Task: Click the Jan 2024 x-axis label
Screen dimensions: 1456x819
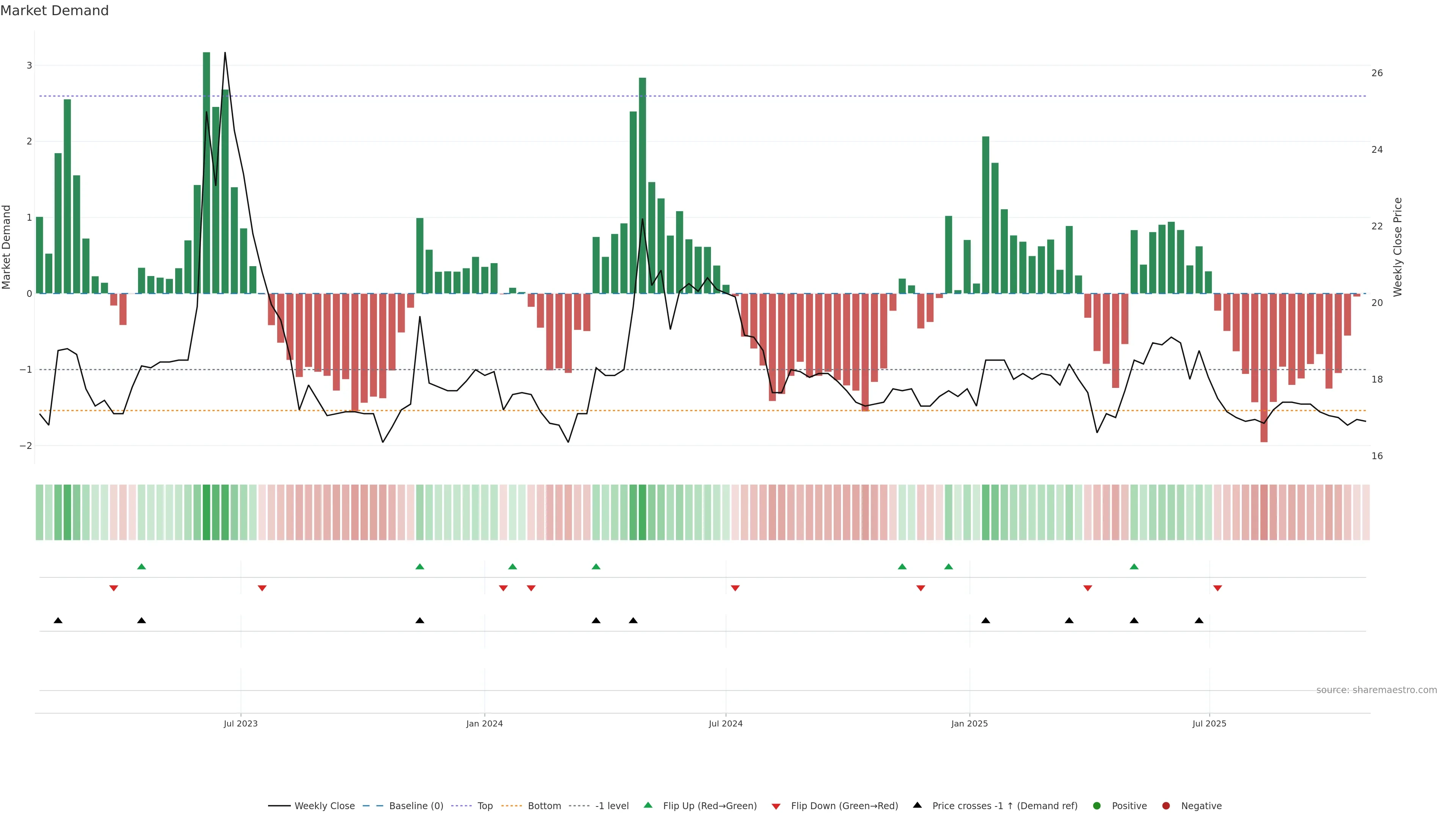Action: click(x=485, y=723)
